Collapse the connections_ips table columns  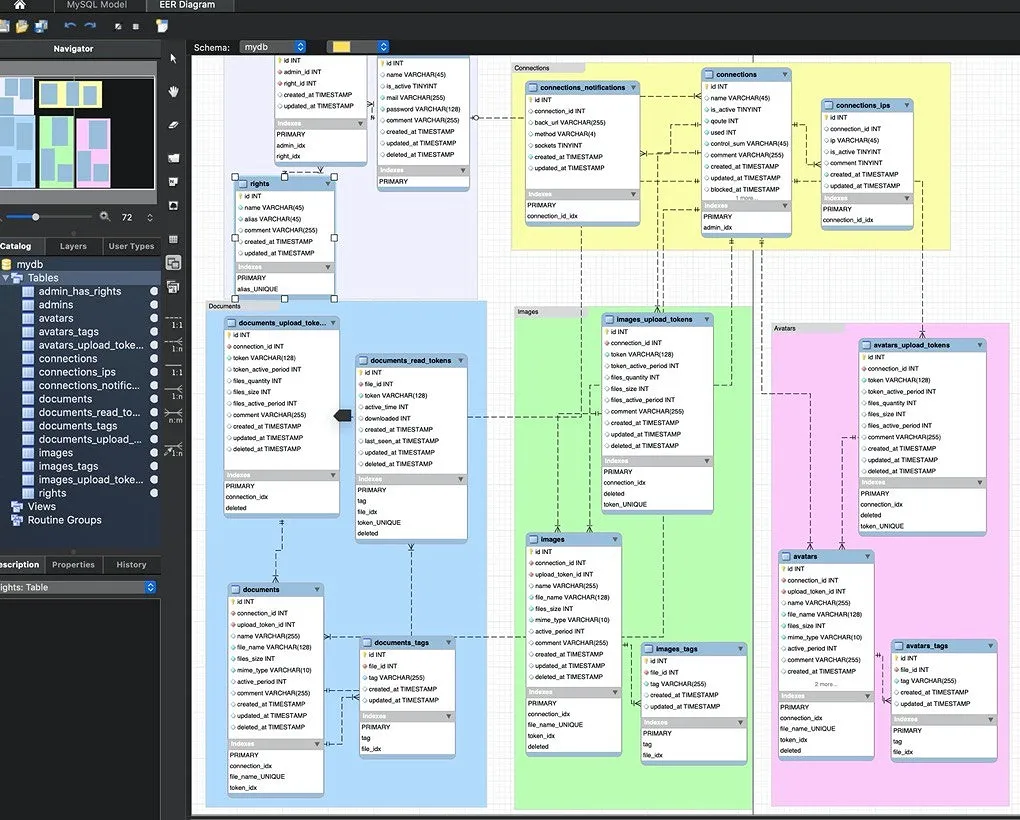907,105
